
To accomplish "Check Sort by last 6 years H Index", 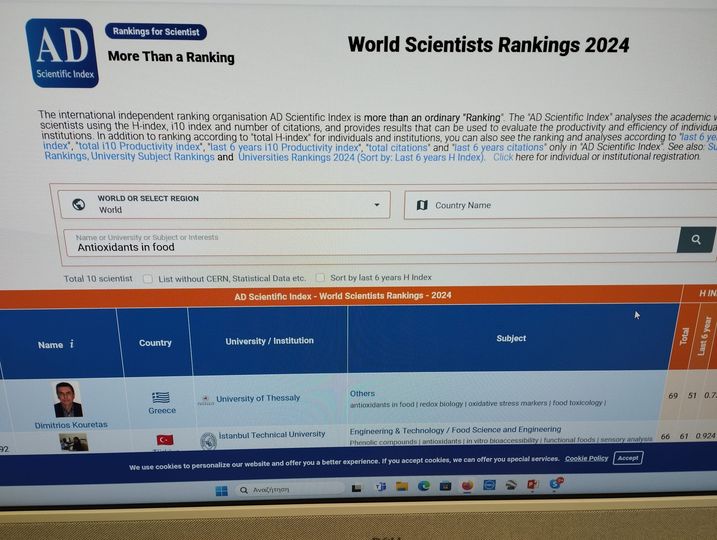I will (320, 278).
